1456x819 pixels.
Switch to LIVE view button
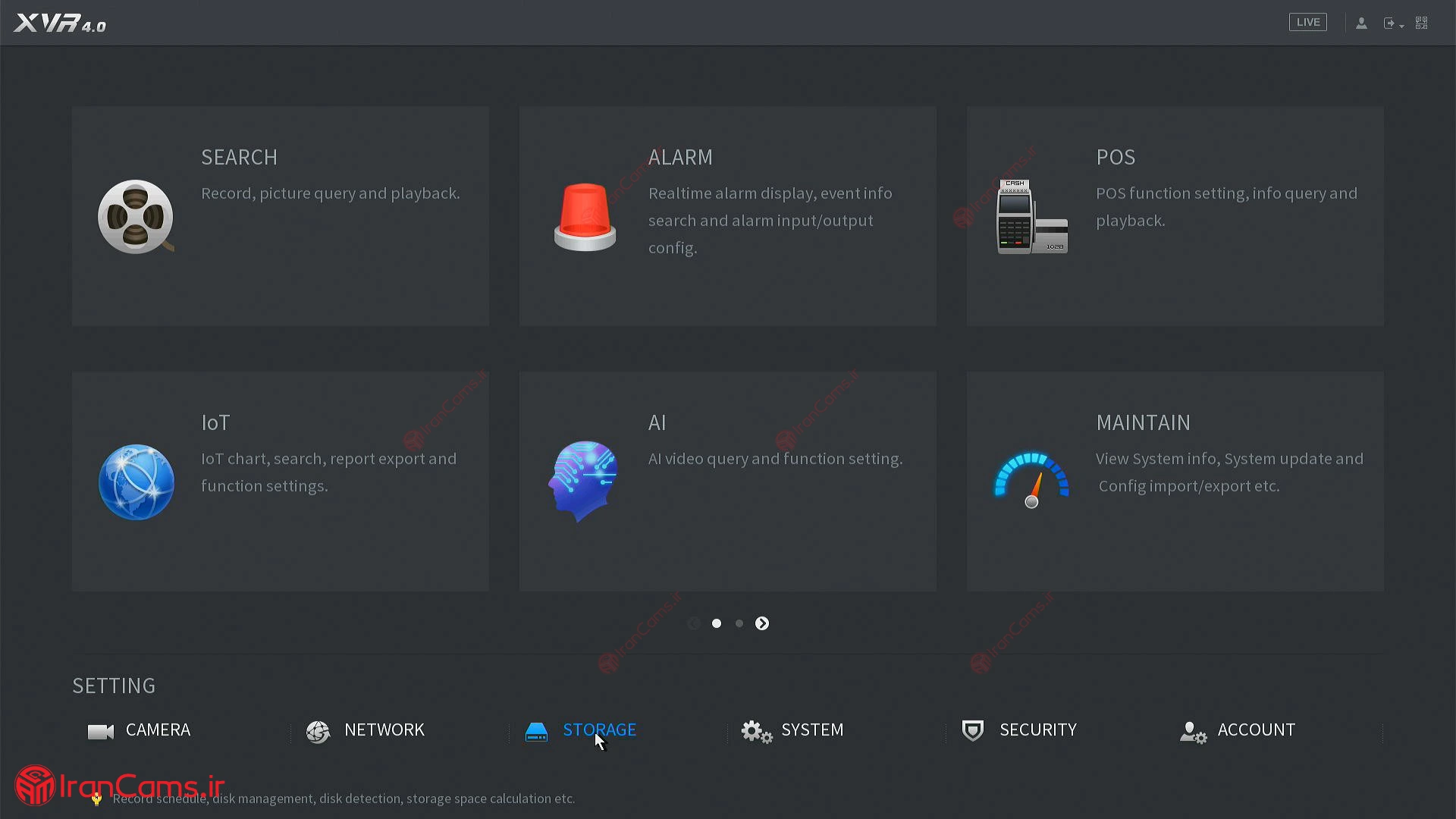pos(1307,23)
